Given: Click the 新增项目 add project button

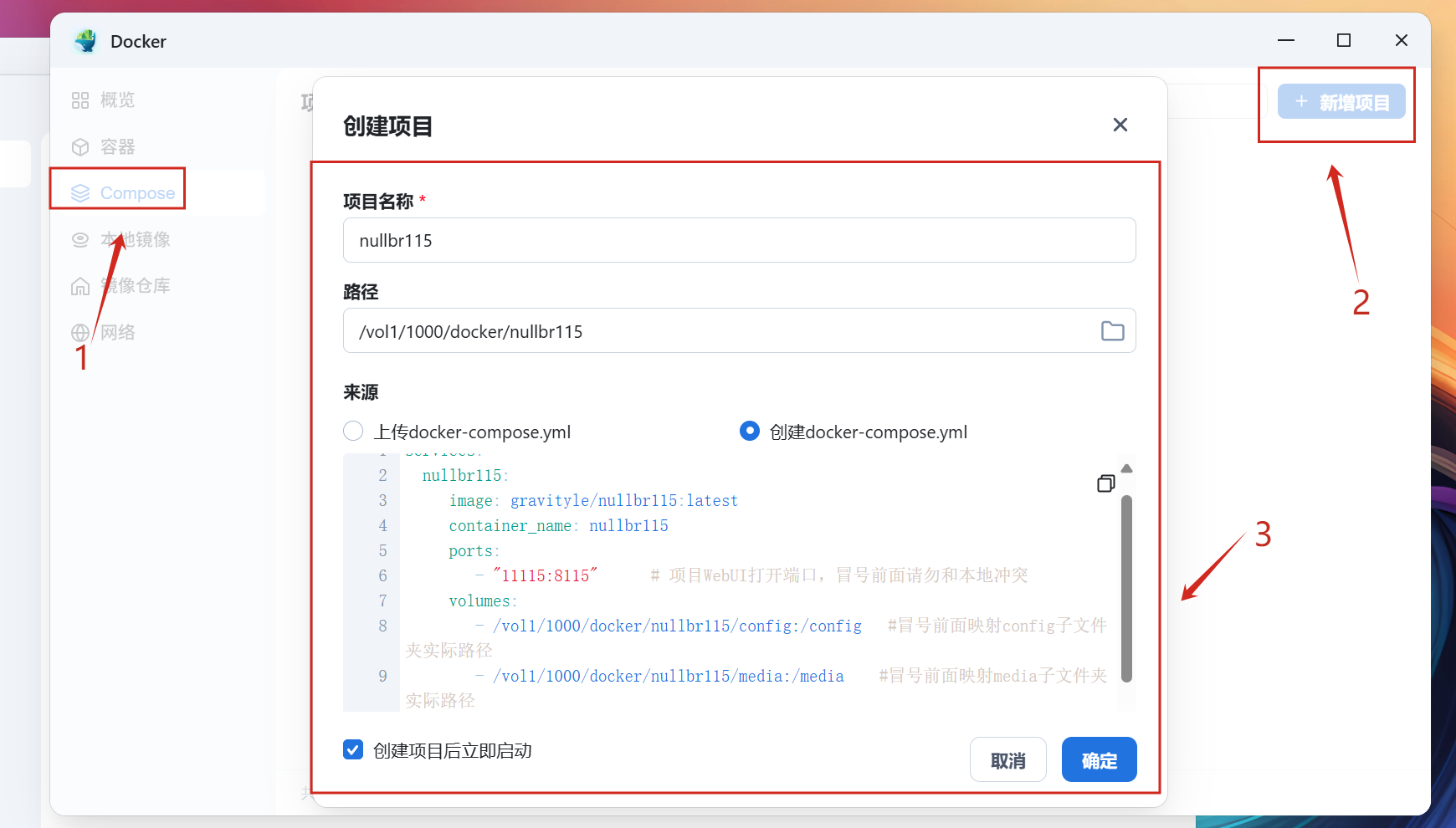Looking at the screenshot, I should tap(1341, 102).
